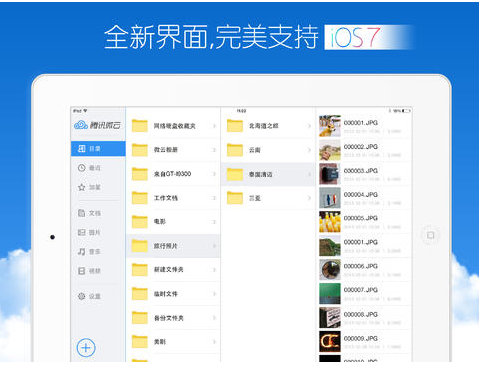
Task: Select the file name 000008.JPG
Action: pyautogui.click(x=361, y=314)
